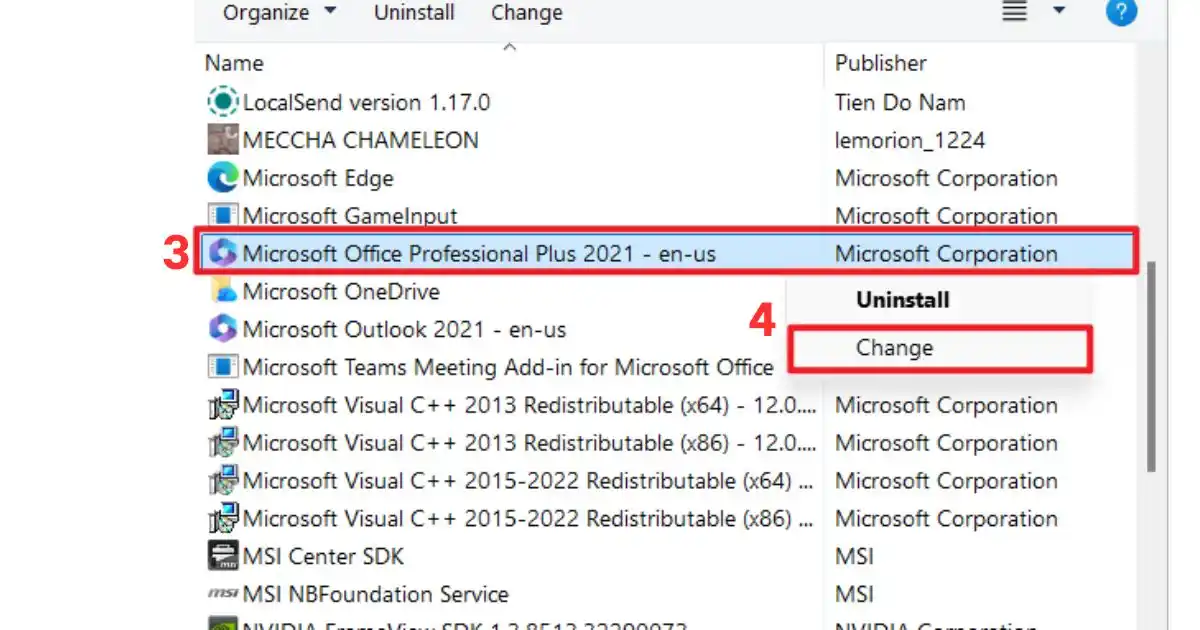This screenshot has height=630, width=1200.
Task: Click Uninstall in the toolbar
Action: click(414, 12)
